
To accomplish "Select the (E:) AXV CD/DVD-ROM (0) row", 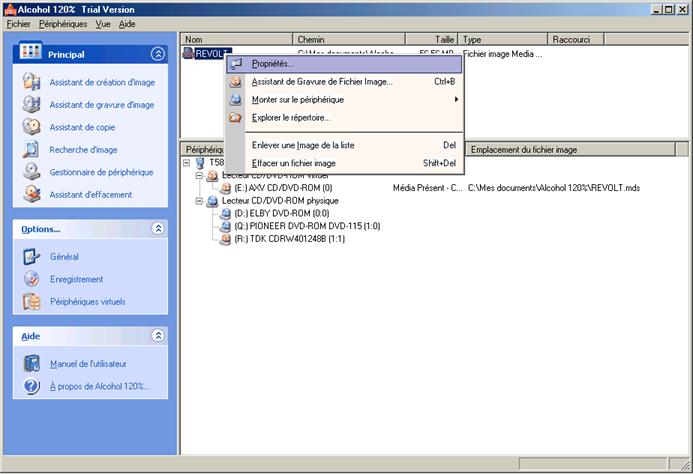I will [283, 188].
